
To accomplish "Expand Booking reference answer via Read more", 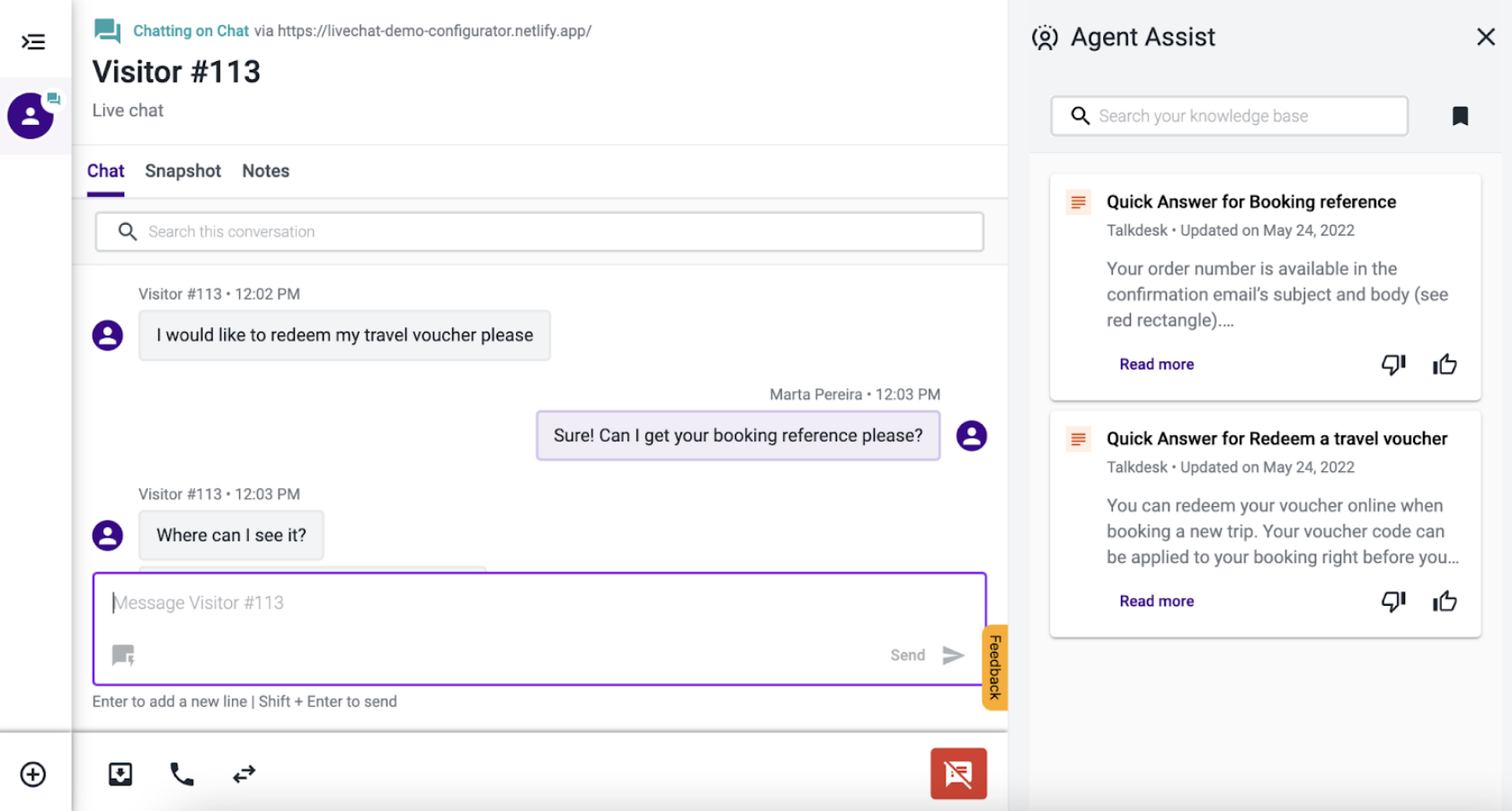I will tap(1157, 363).
